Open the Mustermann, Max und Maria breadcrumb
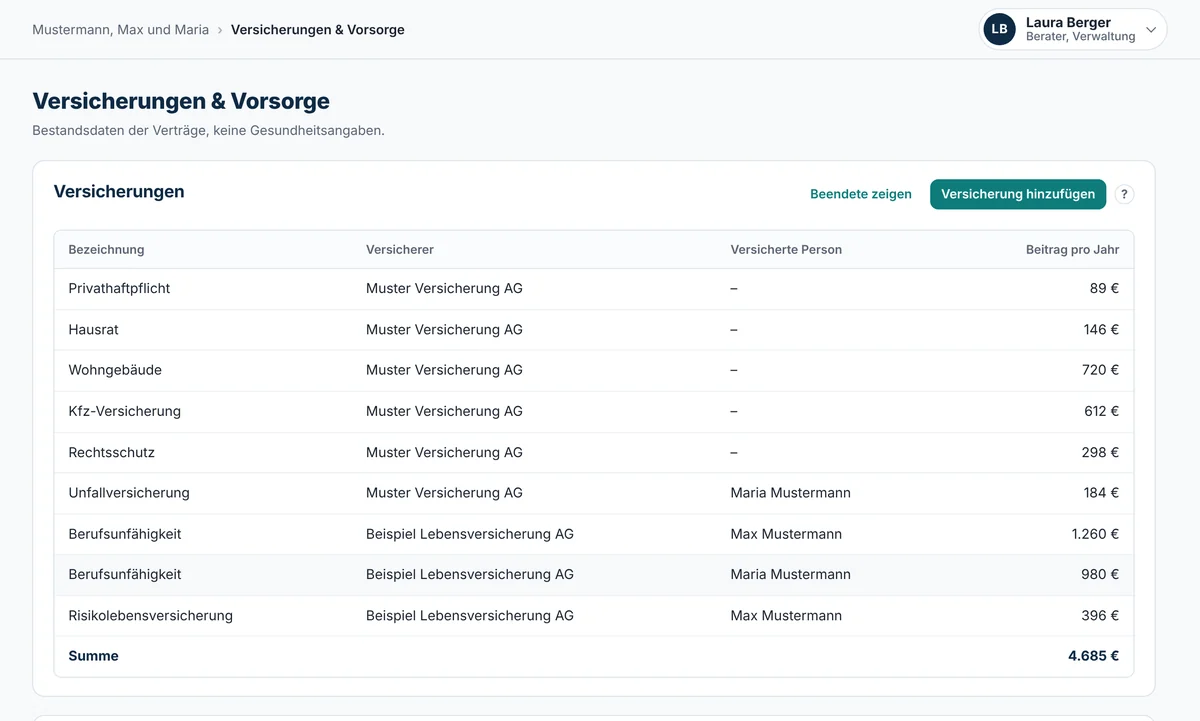Viewport: 1200px width, 721px height. [120, 29]
